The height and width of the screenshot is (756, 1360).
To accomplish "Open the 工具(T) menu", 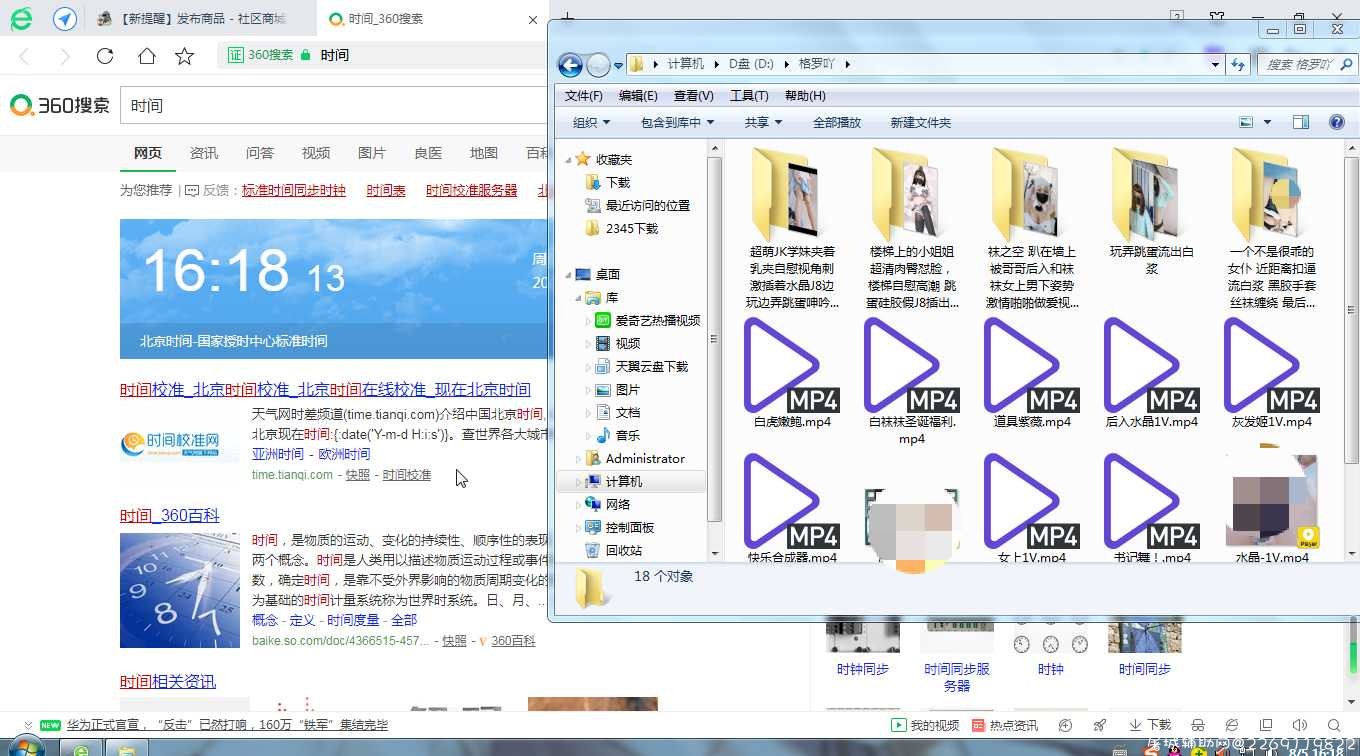I will tap(749, 96).
